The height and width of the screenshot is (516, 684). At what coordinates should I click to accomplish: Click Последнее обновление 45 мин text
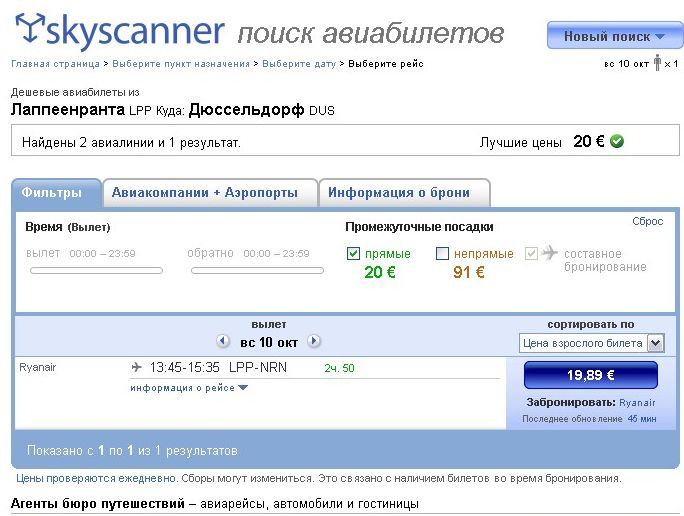click(x=589, y=419)
